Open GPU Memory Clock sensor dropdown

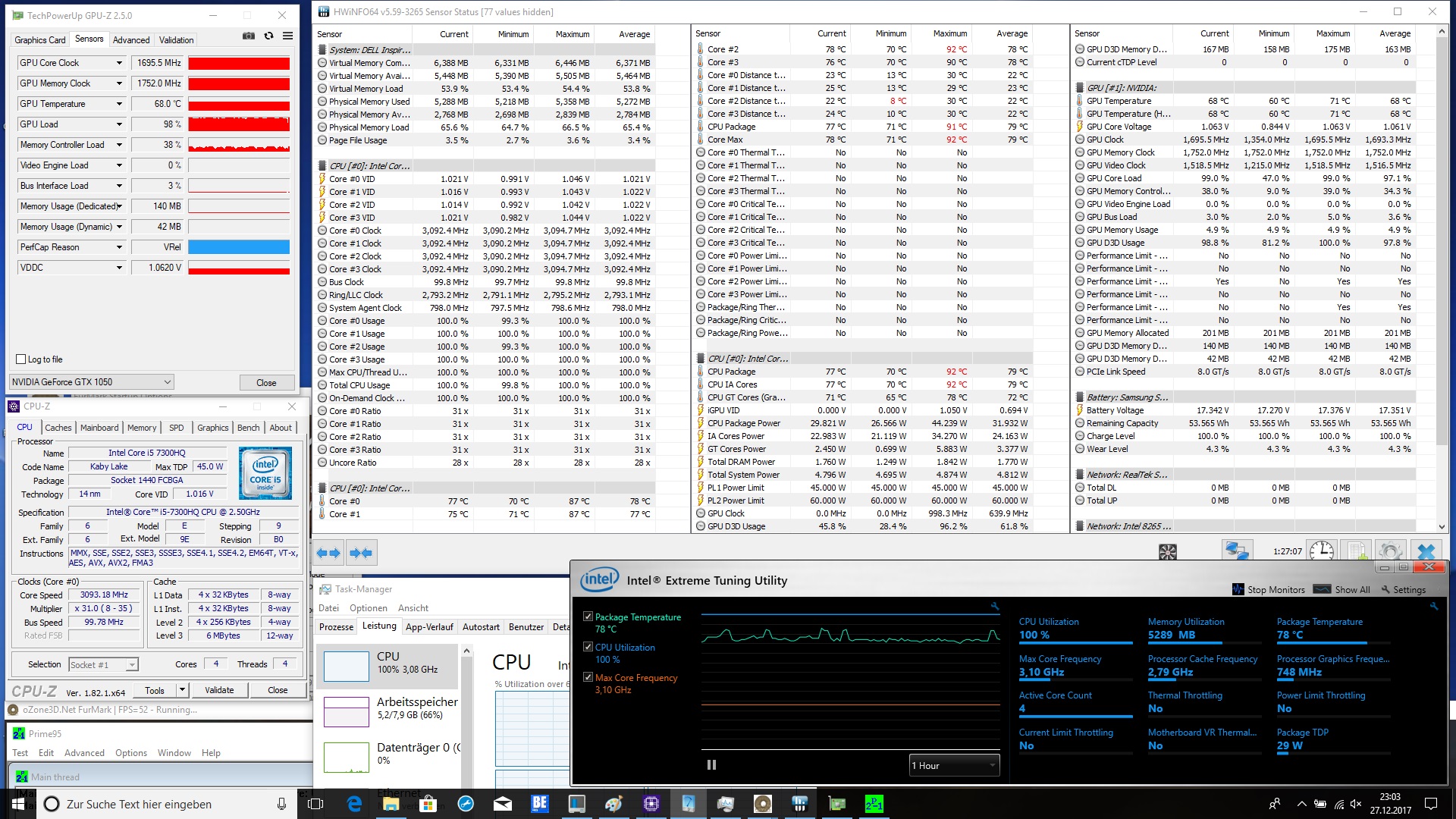point(119,83)
